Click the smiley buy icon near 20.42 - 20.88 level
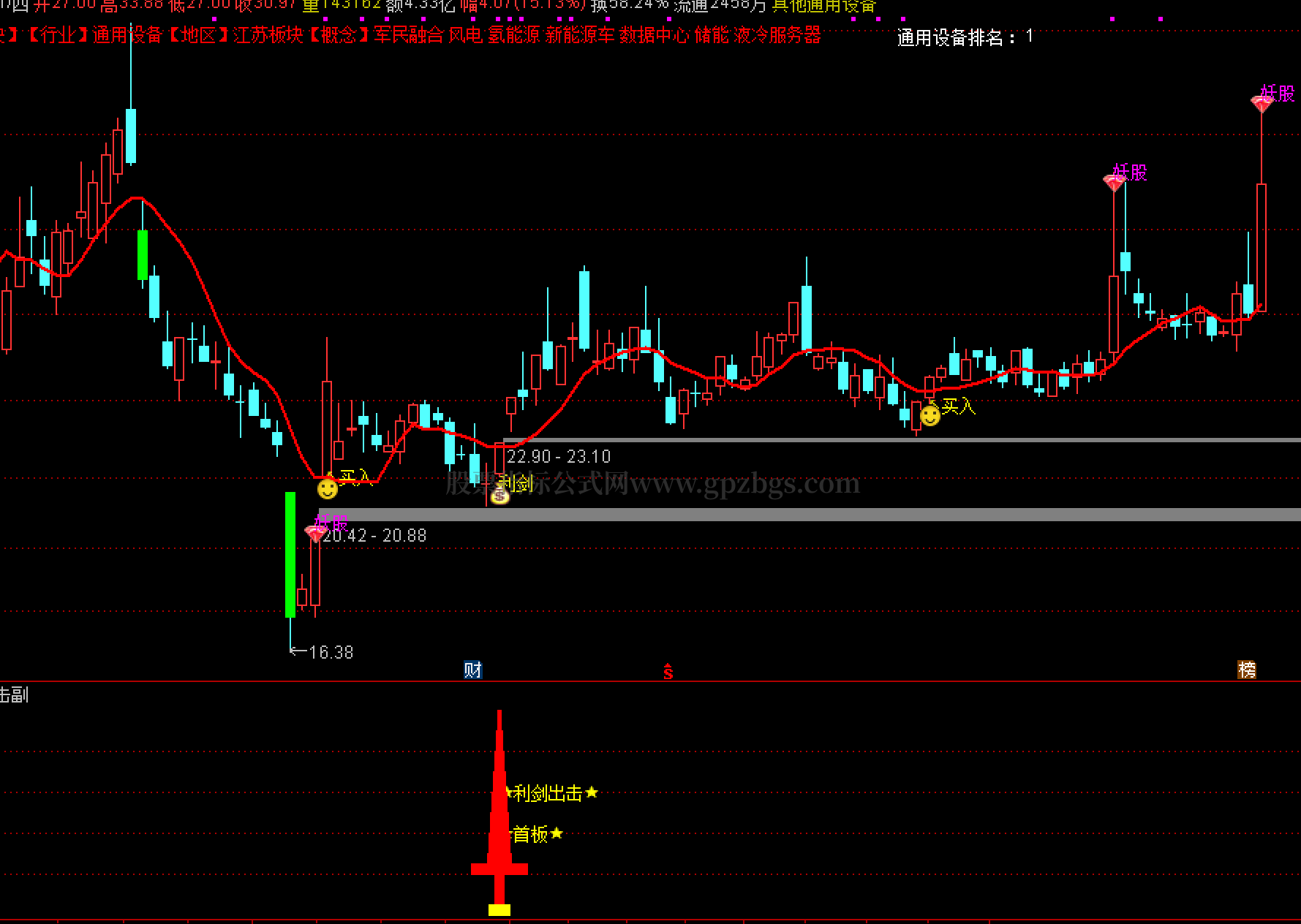Screen dimensions: 1301x924 coord(328,488)
